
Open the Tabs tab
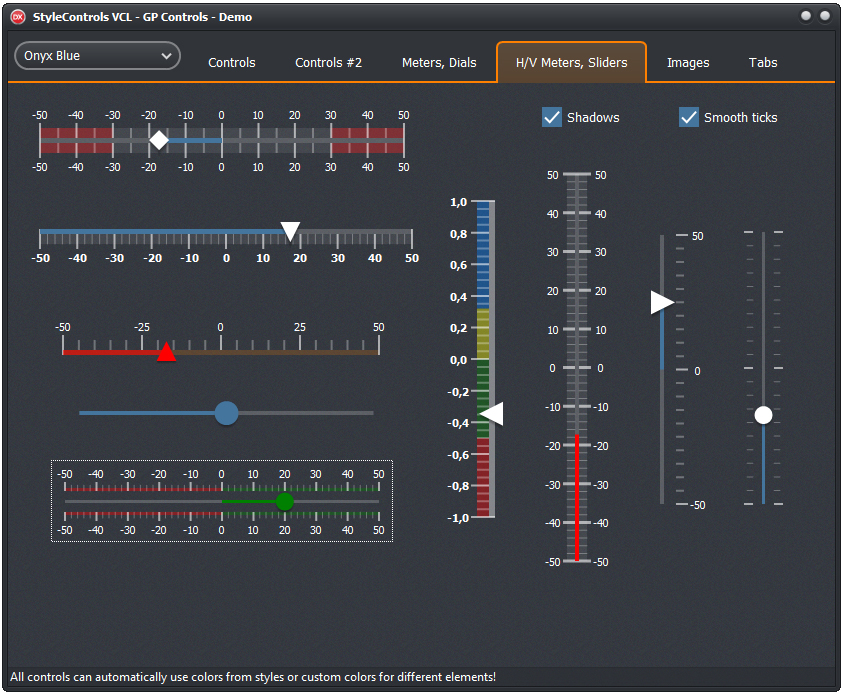[x=763, y=62]
